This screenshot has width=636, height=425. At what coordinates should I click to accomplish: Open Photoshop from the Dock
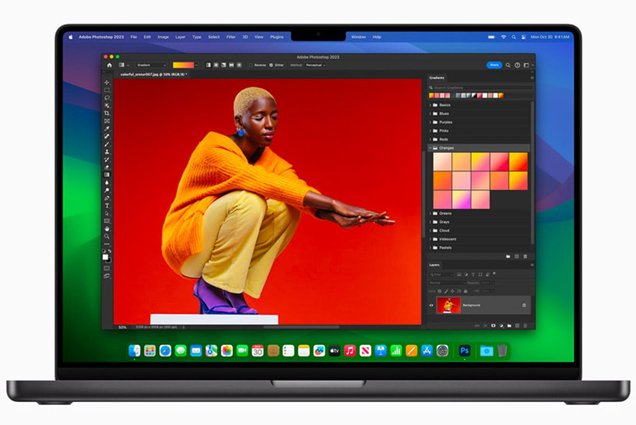(464, 350)
